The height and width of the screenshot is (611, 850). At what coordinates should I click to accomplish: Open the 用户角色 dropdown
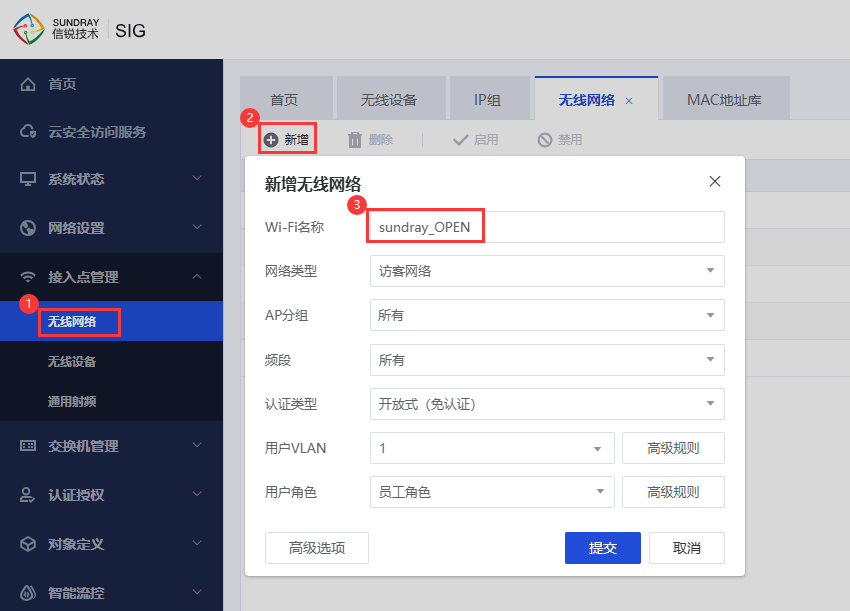point(492,492)
